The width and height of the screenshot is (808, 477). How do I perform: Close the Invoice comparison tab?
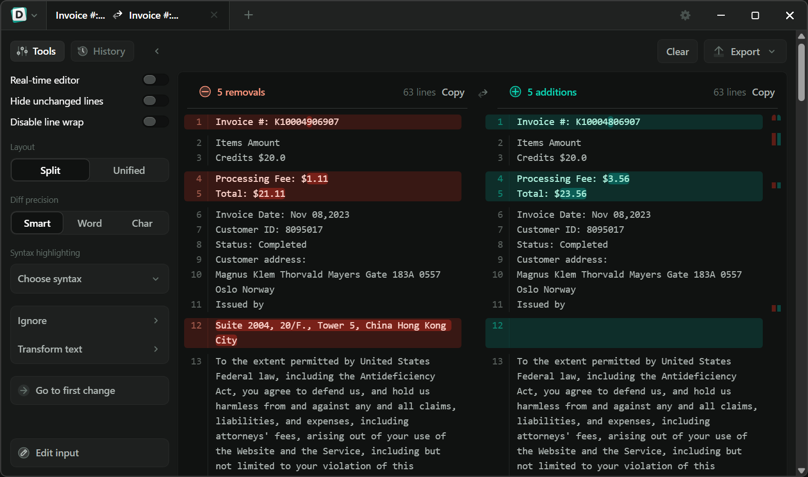click(x=214, y=15)
